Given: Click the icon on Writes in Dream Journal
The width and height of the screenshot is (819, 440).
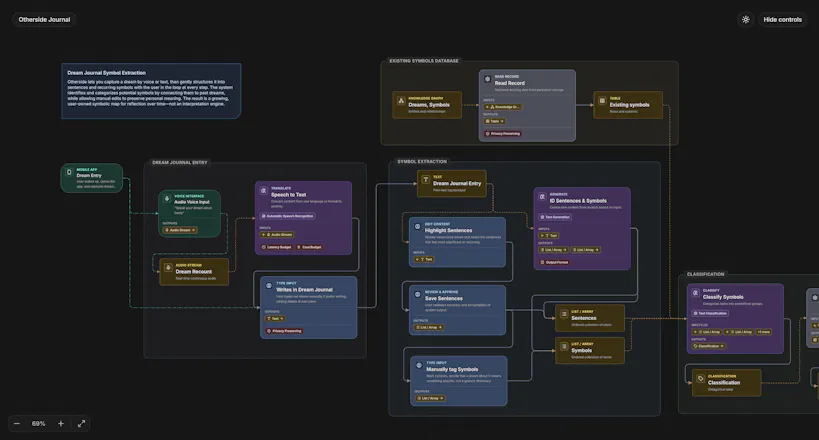Looking at the screenshot, I should click(268, 286).
